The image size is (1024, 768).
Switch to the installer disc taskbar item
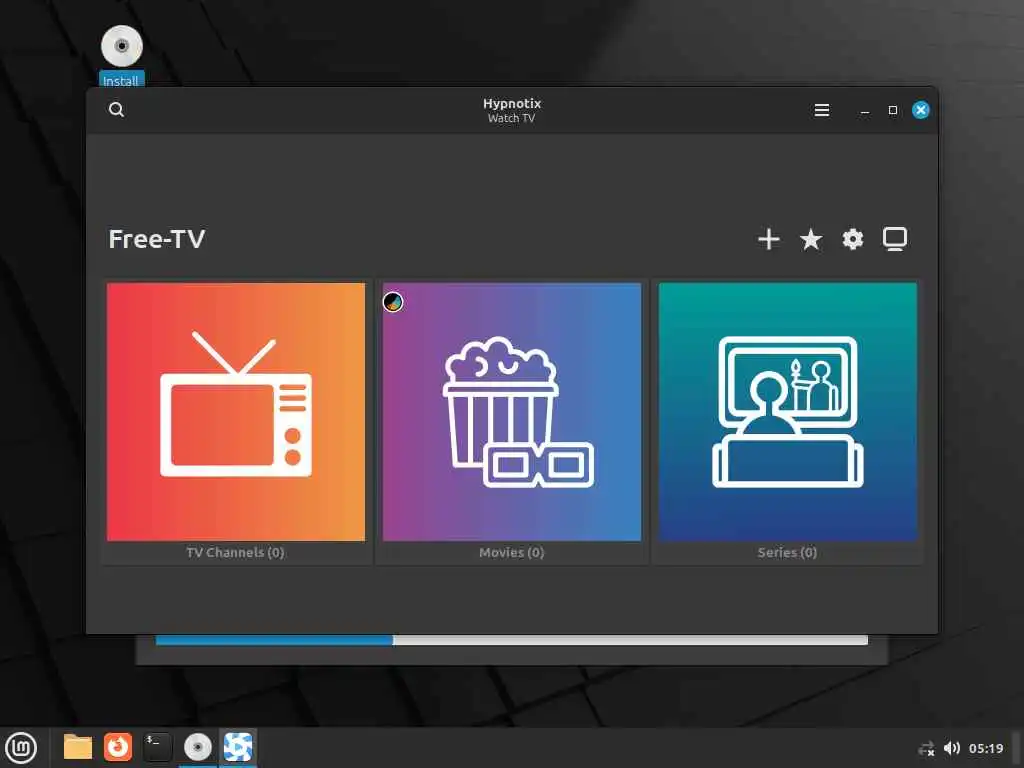point(198,747)
